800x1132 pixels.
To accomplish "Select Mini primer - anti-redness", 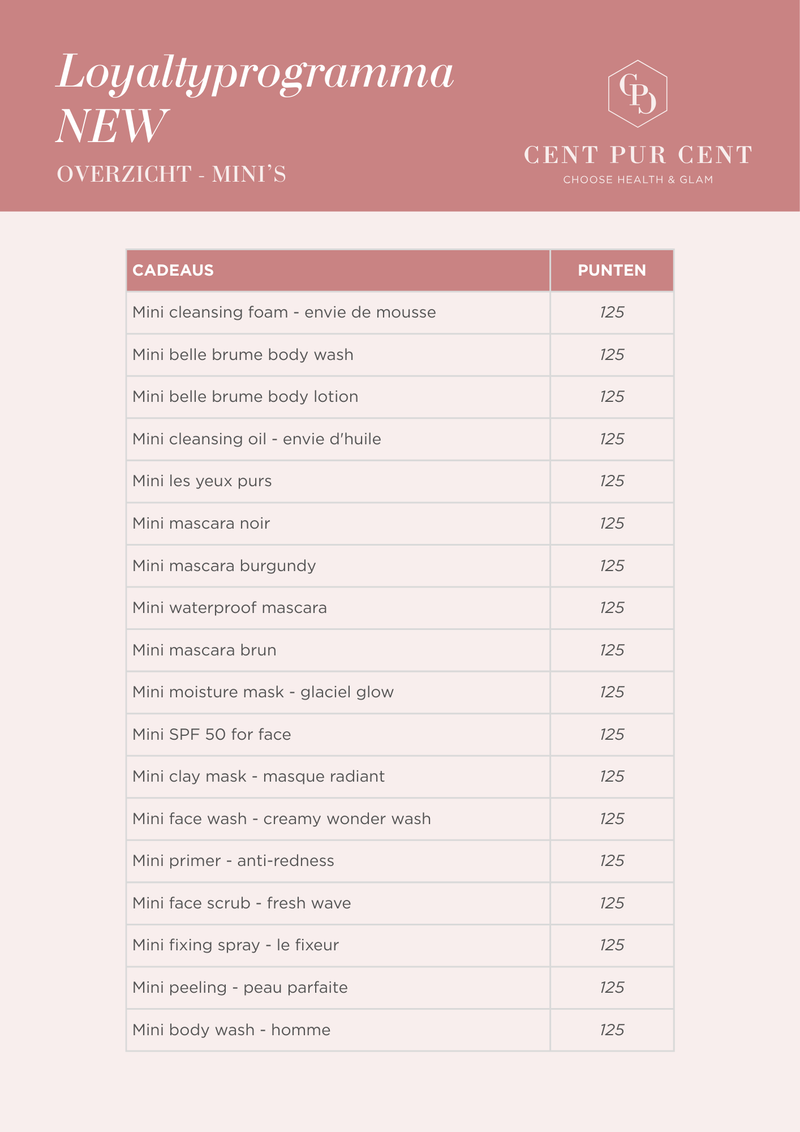I will click(x=233, y=861).
